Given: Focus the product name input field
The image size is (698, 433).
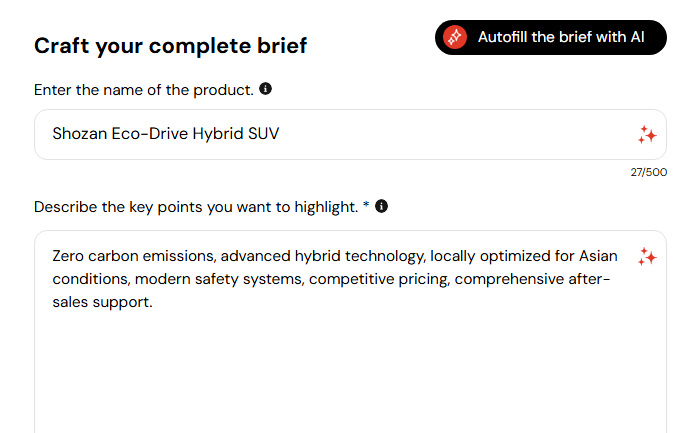Looking at the screenshot, I should [350, 134].
